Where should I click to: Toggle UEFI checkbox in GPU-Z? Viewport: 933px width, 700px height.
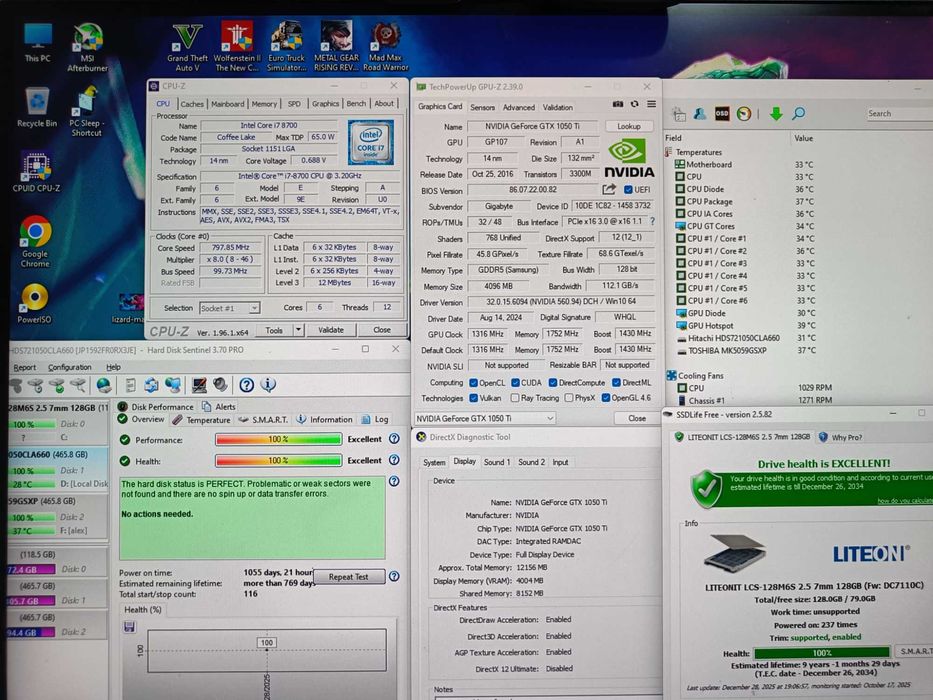coord(628,189)
